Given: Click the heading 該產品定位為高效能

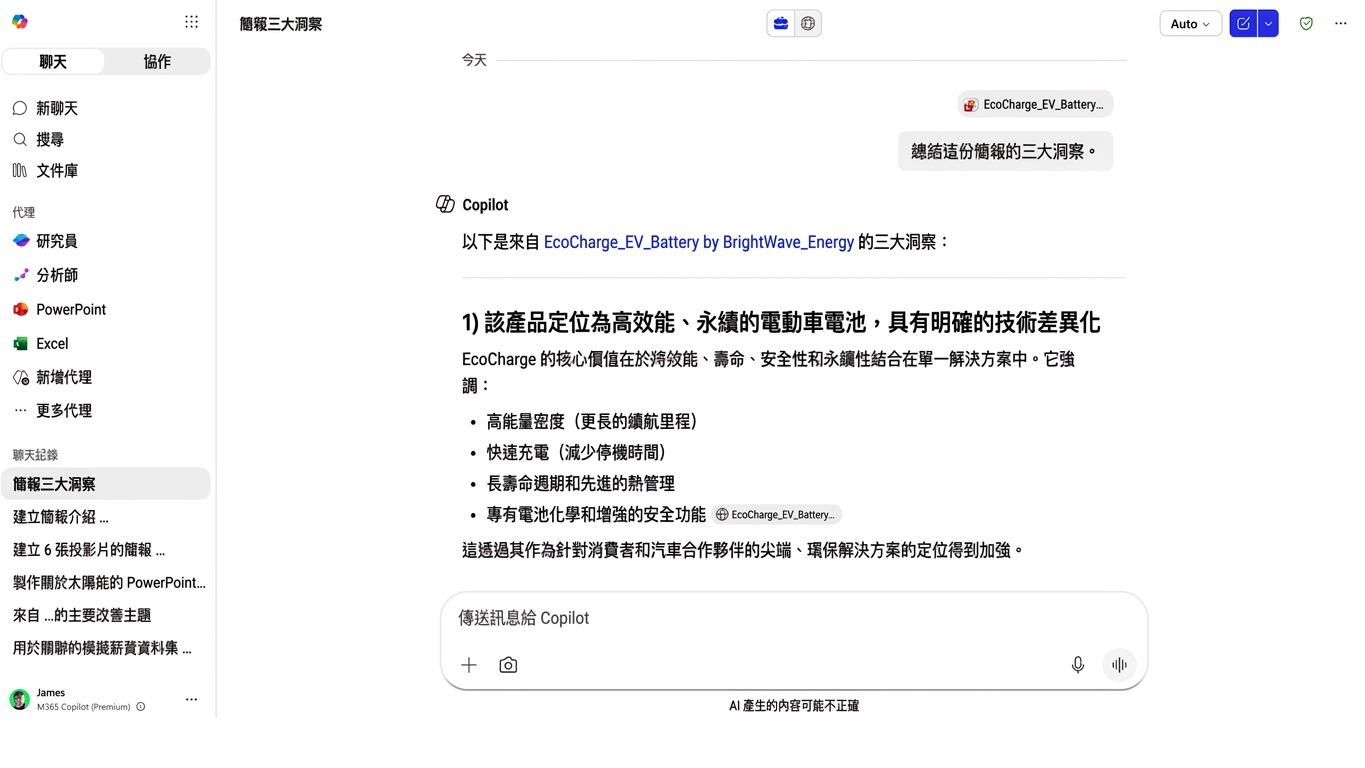Looking at the screenshot, I should point(781,322).
